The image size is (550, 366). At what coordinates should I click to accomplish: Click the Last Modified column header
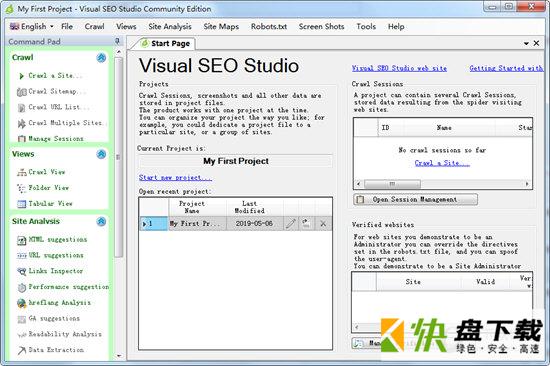[249, 207]
